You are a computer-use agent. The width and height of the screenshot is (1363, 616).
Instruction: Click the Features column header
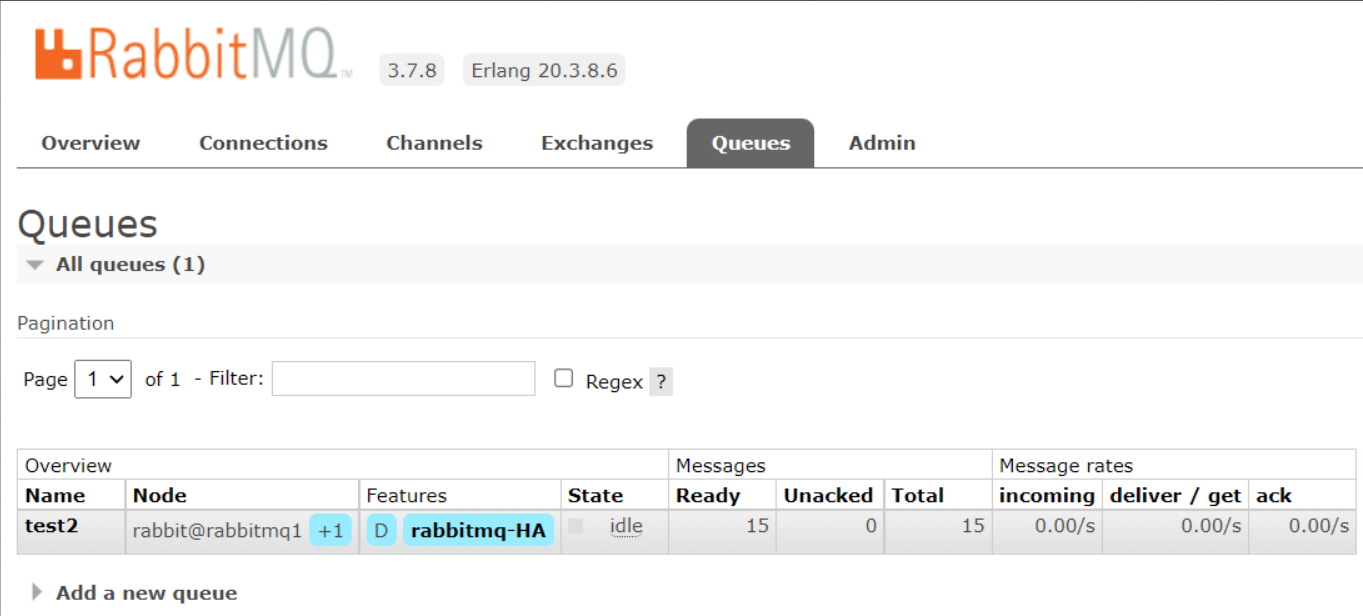coord(406,495)
